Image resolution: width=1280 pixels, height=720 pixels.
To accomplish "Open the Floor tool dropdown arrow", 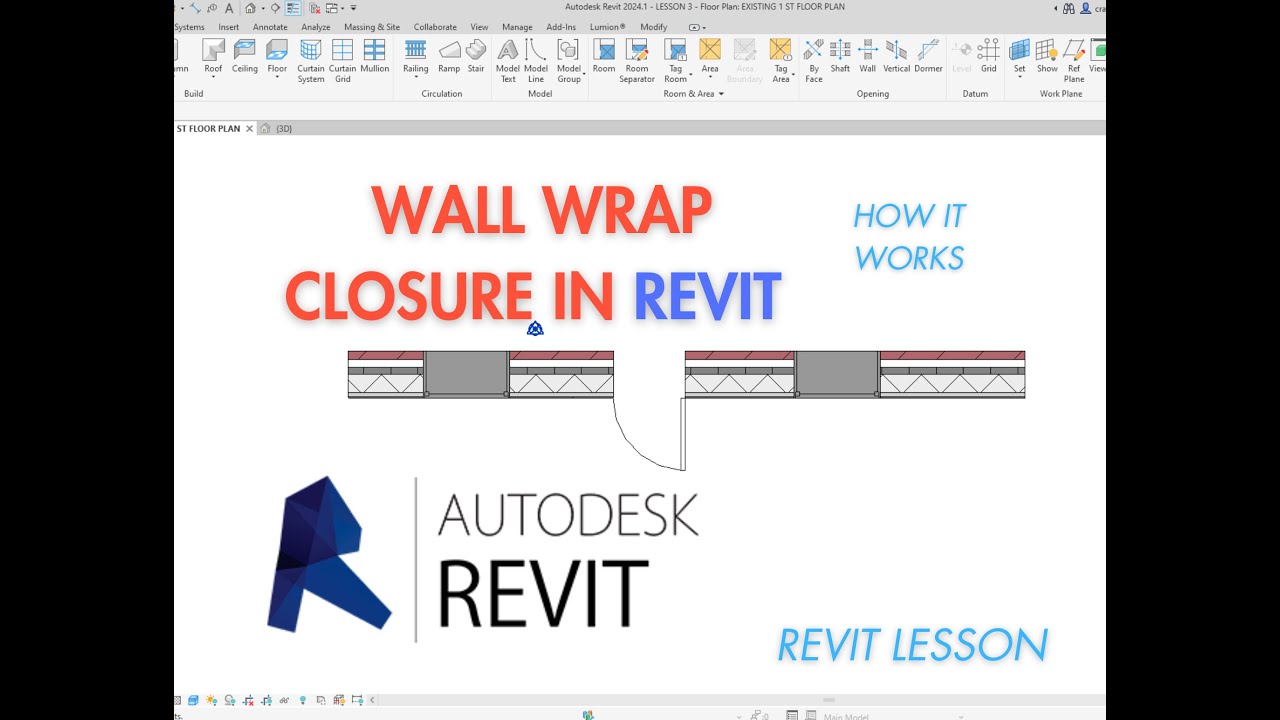I will (277, 78).
